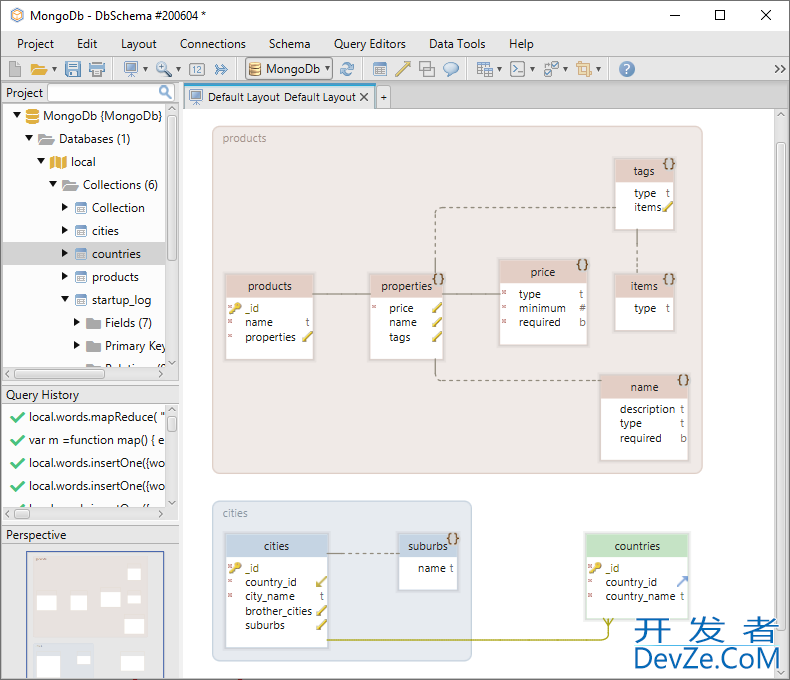The height and width of the screenshot is (680, 790).
Task: Click the Zoom magnifier toolbar icon
Action: click(x=164, y=69)
